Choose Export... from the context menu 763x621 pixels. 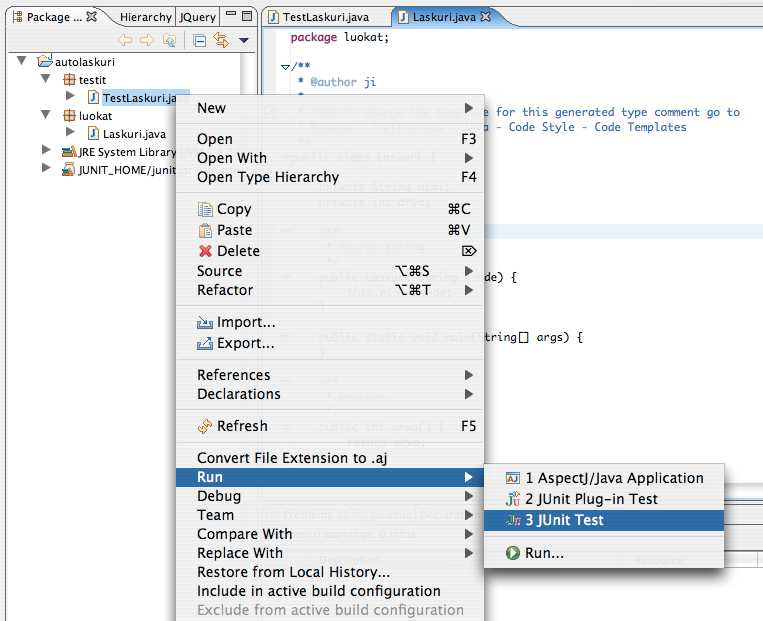330,343
